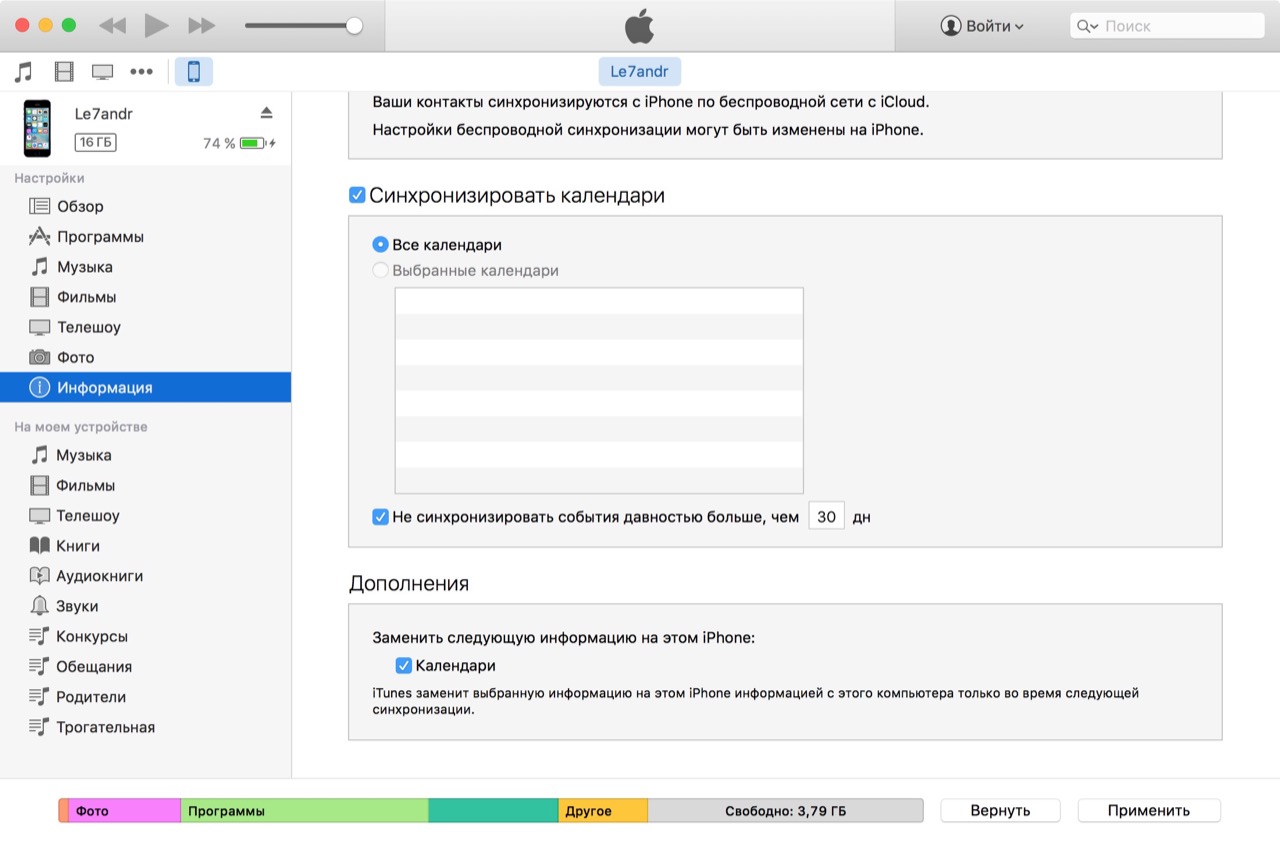Eject the Le7andr iPhone

[266, 112]
